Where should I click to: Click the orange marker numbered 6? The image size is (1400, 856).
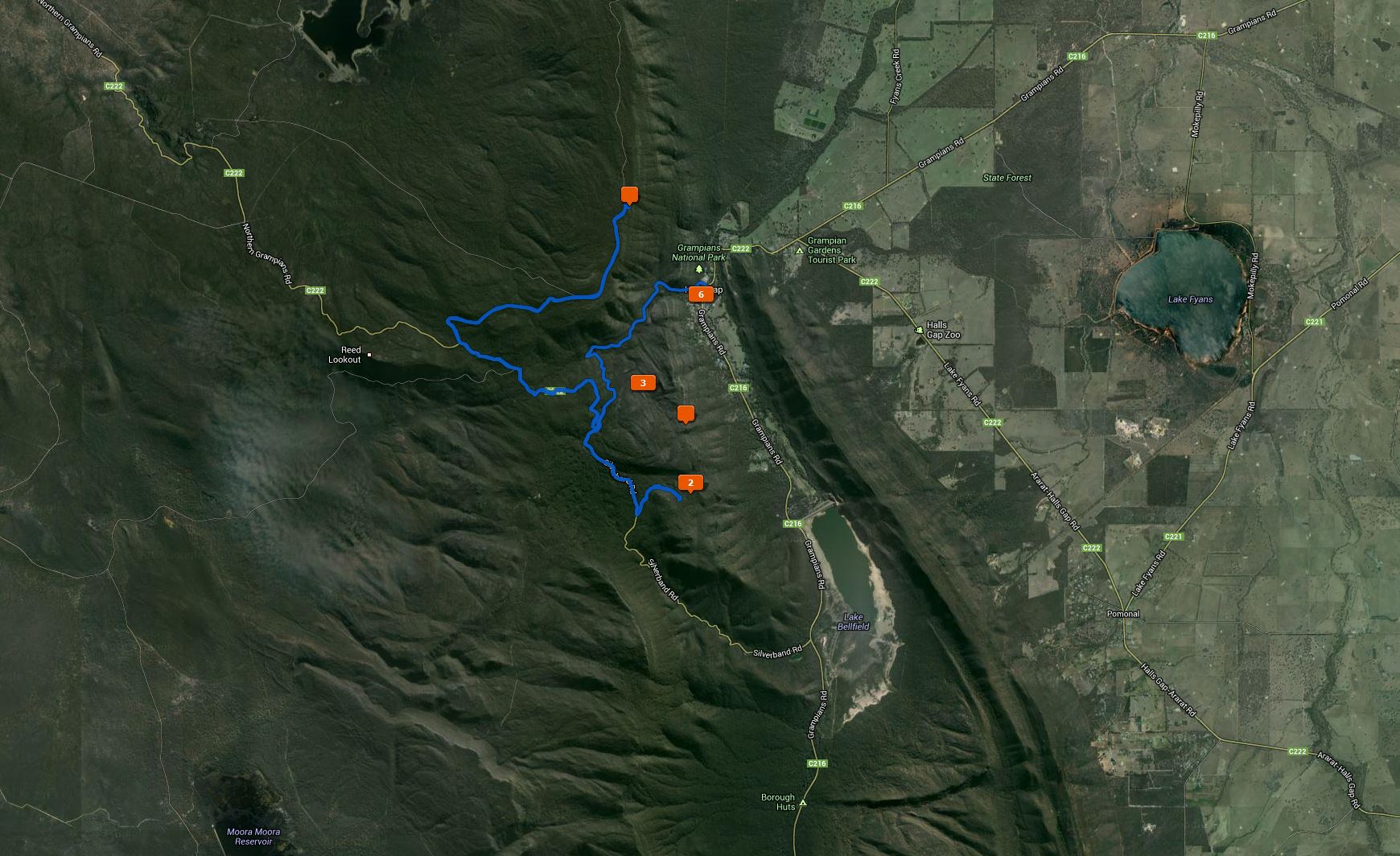point(701,294)
